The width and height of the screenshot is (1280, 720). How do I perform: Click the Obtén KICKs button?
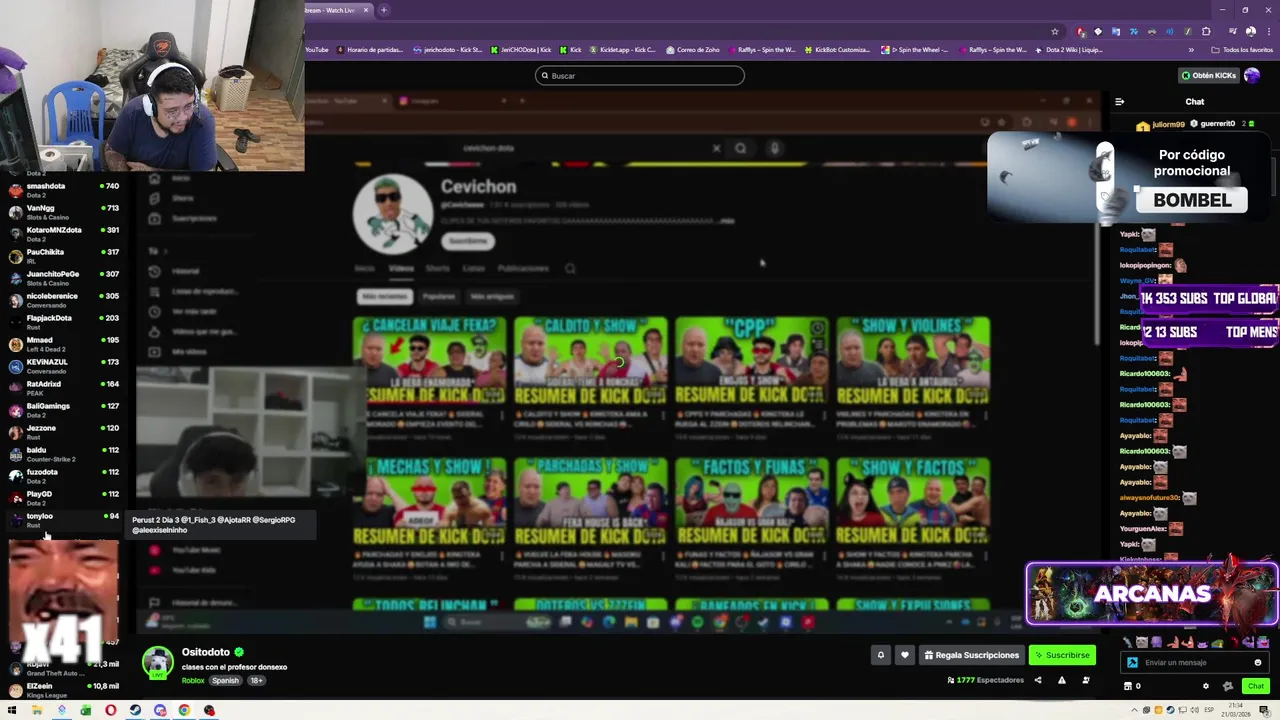click(x=1209, y=75)
